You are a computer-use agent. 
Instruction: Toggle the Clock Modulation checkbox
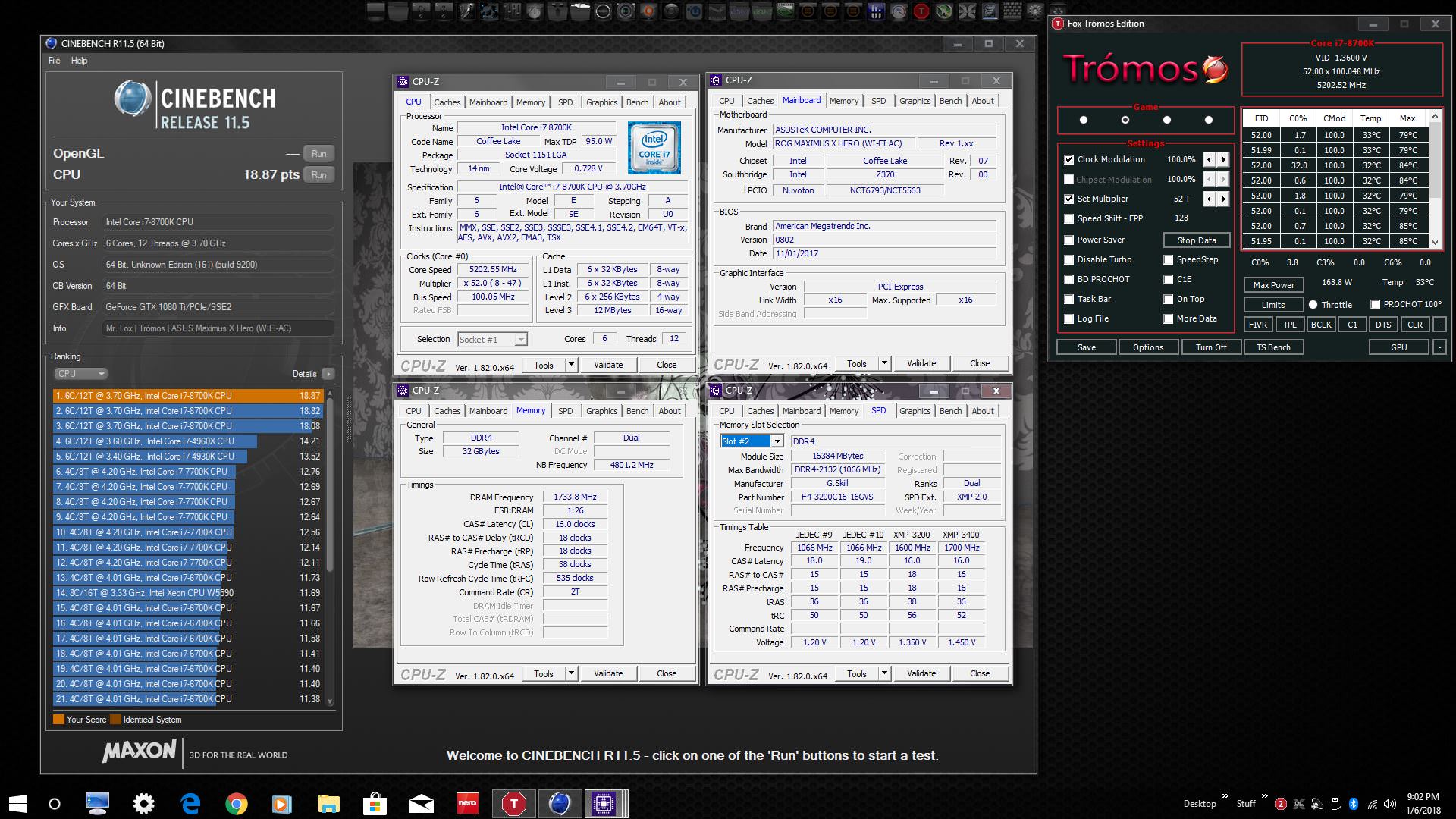click(x=1069, y=159)
